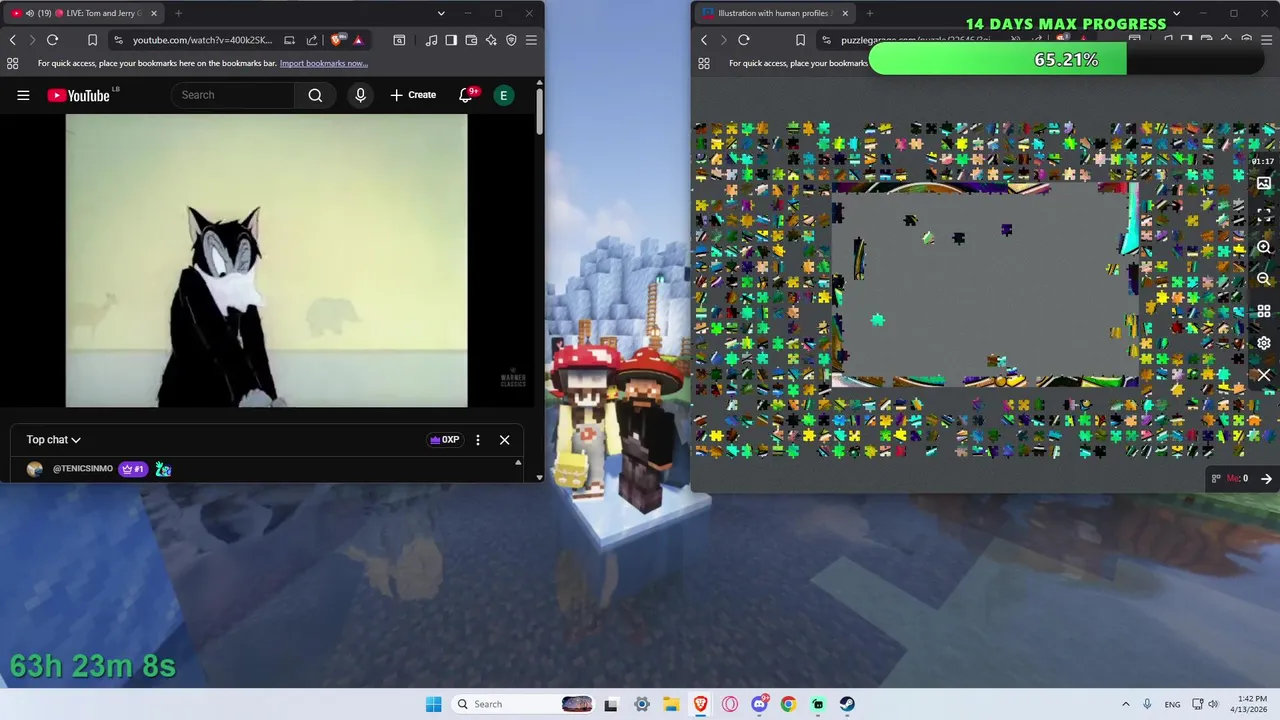The width and height of the screenshot is (1280, 720).
Task: Open File Explorer from the taskbar
Action: click(671, 704)
